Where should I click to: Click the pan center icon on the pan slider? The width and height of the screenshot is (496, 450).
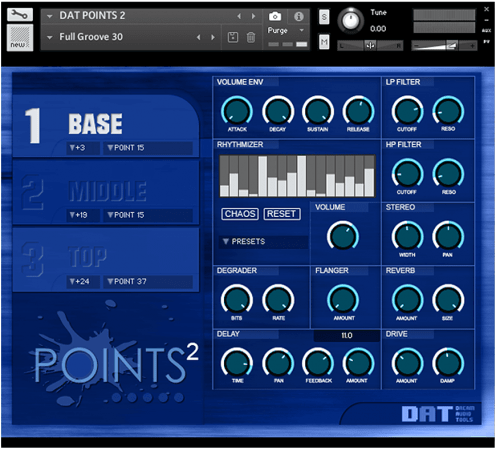(370, 46)
